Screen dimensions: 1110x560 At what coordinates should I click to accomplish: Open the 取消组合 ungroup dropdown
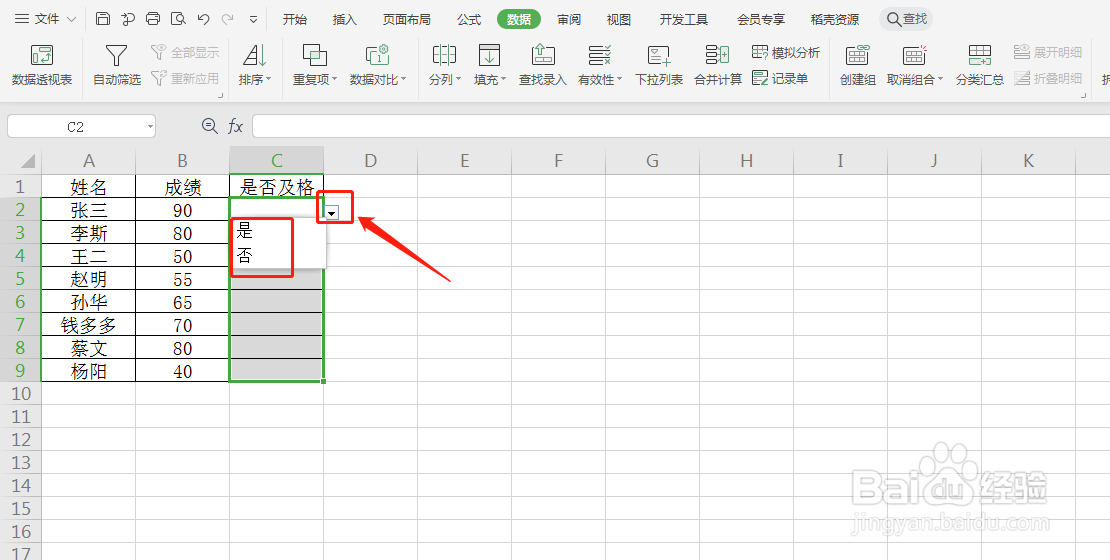[x=915, y=65]
